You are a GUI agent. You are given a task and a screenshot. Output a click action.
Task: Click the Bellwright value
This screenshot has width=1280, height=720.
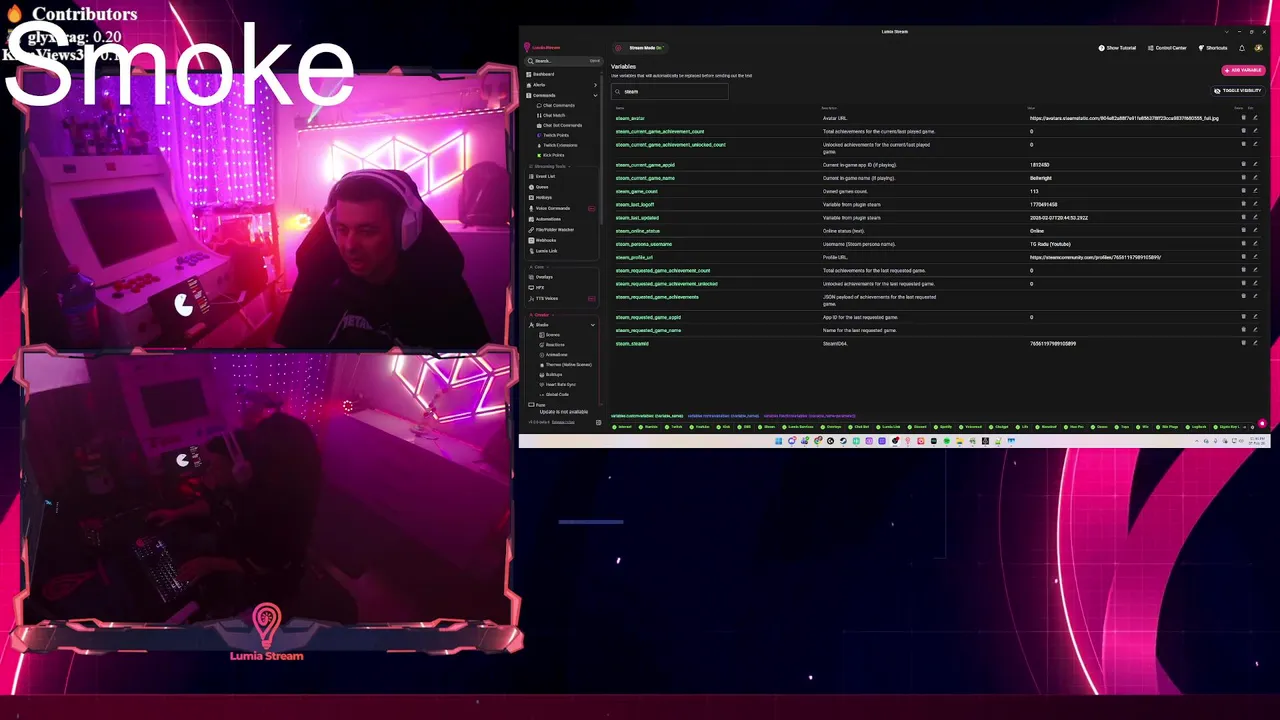[1040, 178]
